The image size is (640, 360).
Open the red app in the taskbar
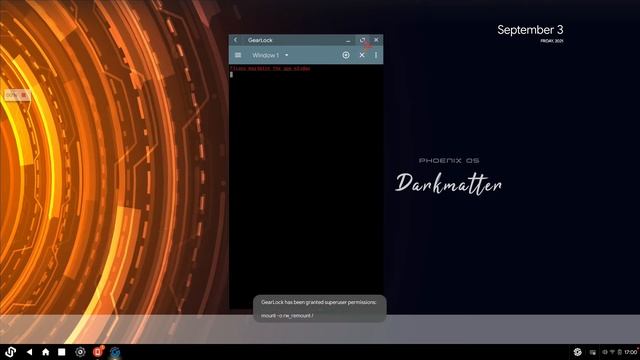(x=98, y=352)
